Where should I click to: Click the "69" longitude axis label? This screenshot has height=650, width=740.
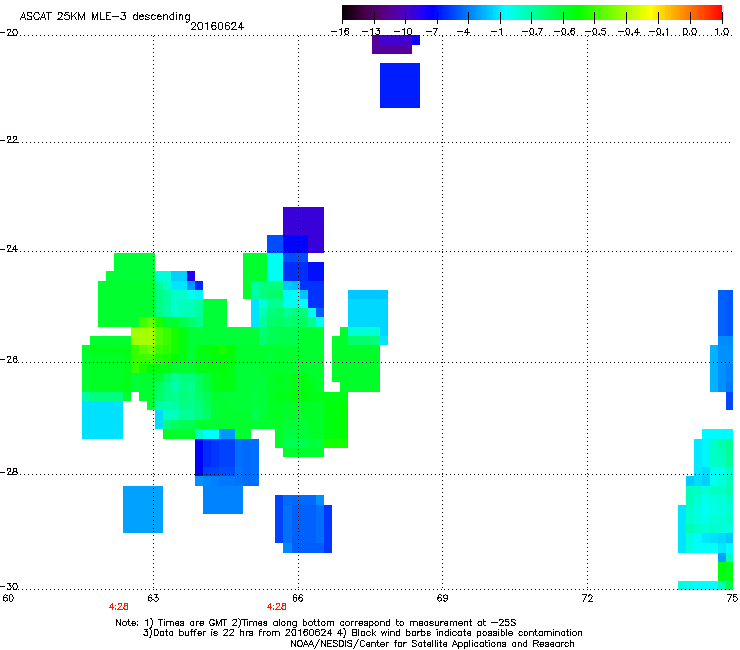(x=442, y=598)
